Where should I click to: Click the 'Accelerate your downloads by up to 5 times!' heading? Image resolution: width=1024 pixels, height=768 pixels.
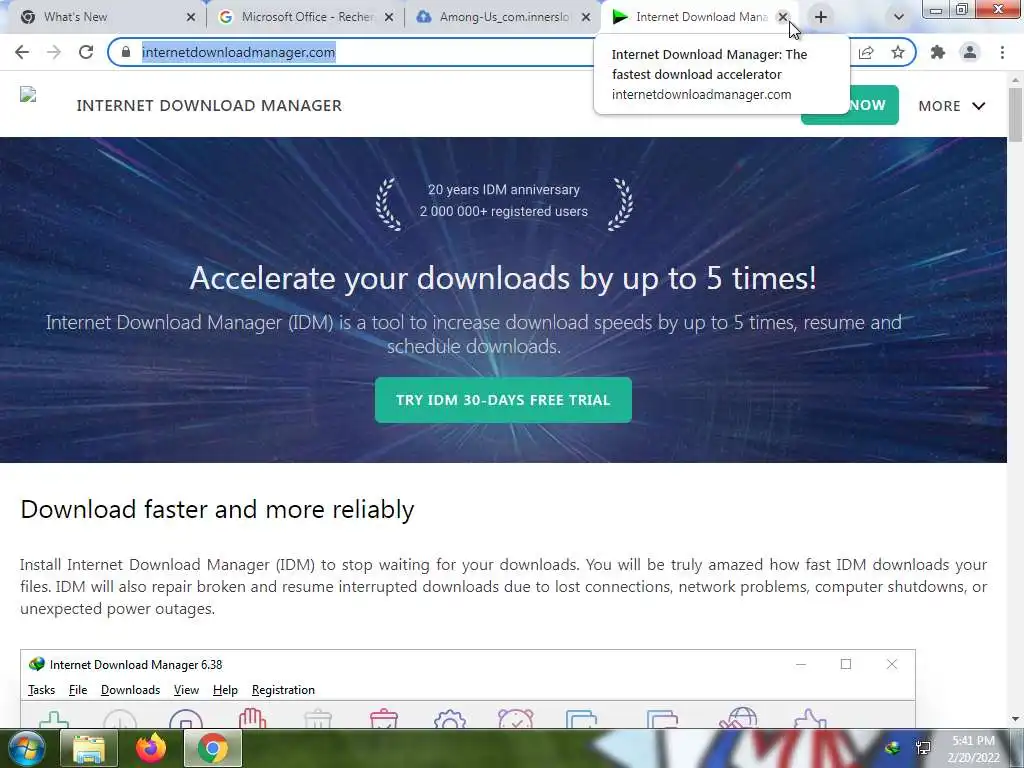[x=503, y=278]
